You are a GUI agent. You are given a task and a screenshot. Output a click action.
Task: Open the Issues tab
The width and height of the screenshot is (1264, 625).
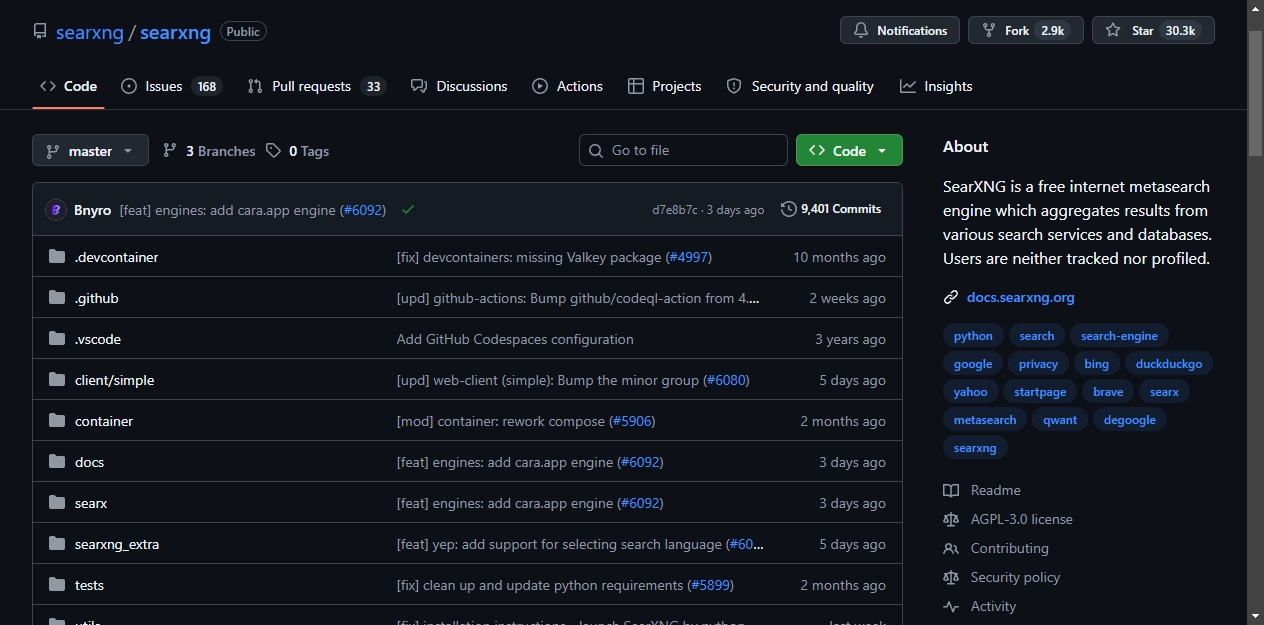pos(171,86)
